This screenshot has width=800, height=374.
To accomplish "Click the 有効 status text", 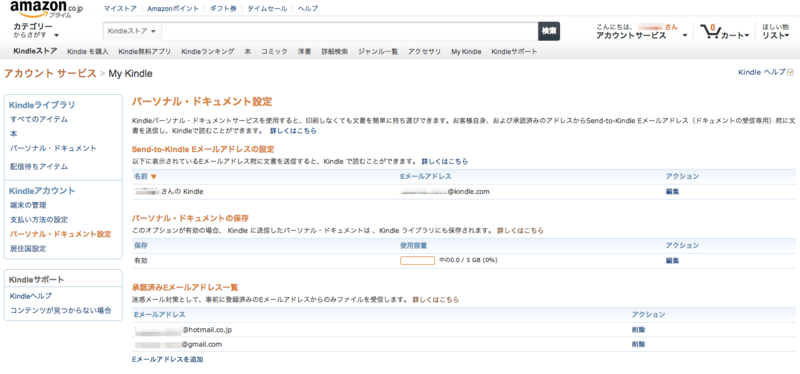I will point(141,261).
